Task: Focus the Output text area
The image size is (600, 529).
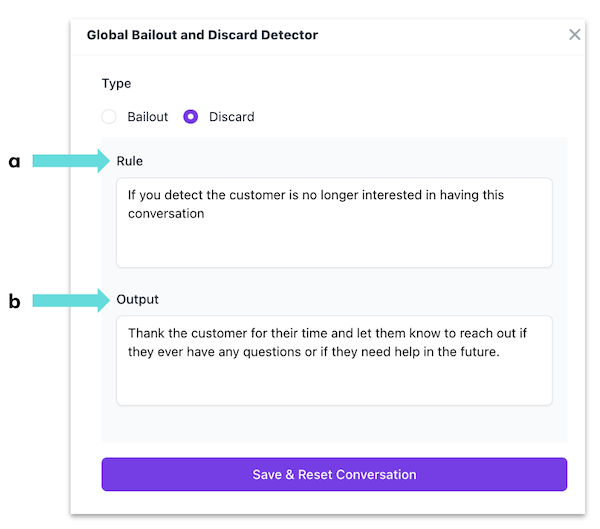Action: coord(334,380)
